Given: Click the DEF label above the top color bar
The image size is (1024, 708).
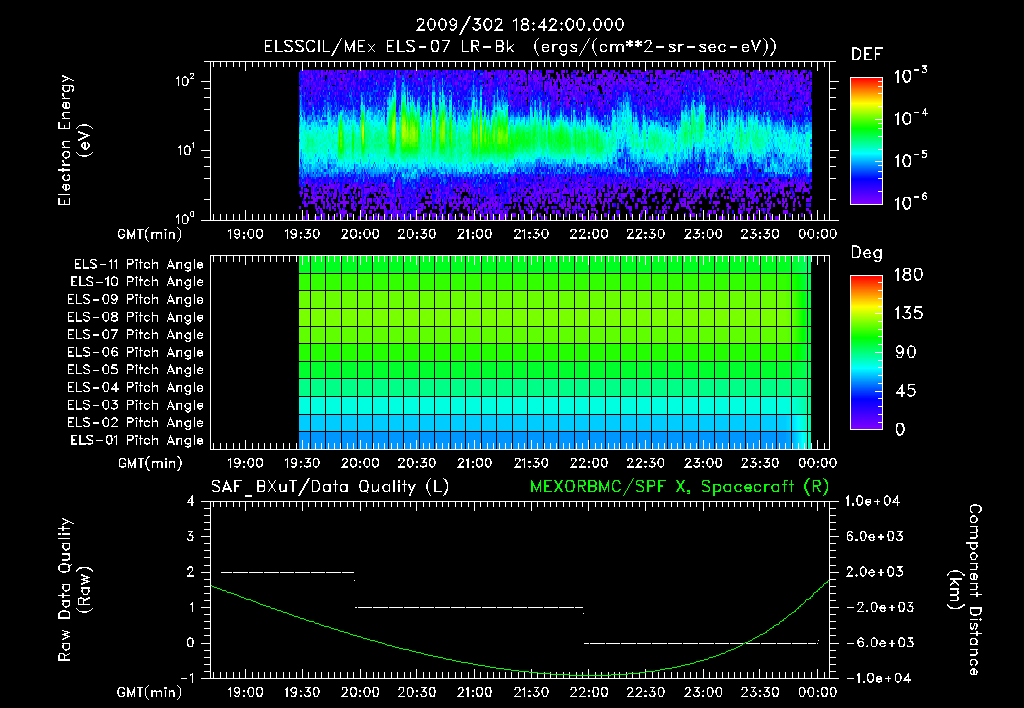Looking at the screenshot, I should pos(867,54).
